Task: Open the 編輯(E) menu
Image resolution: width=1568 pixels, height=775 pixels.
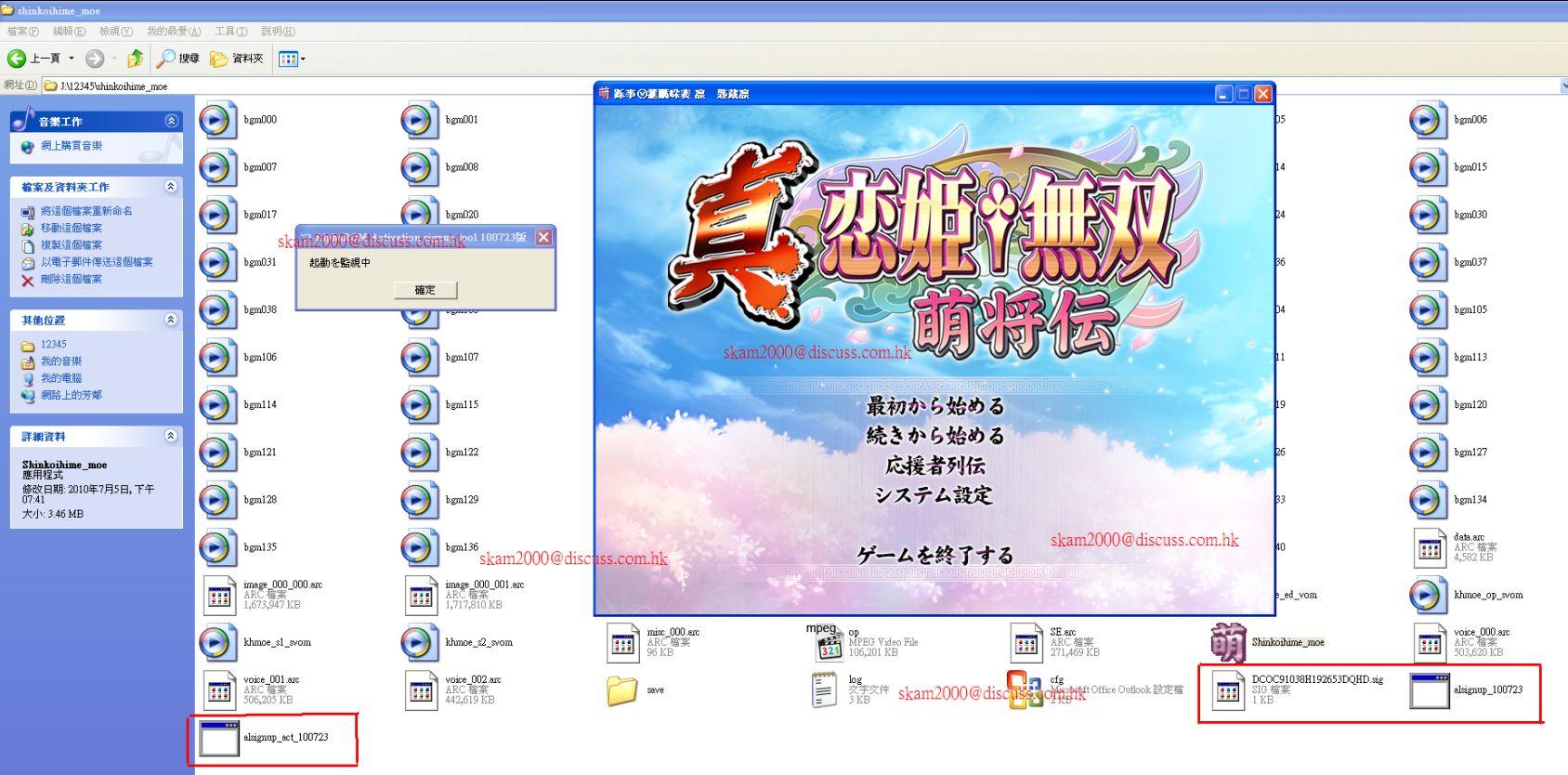Action: pyautogui.click(x=69, y=32)
